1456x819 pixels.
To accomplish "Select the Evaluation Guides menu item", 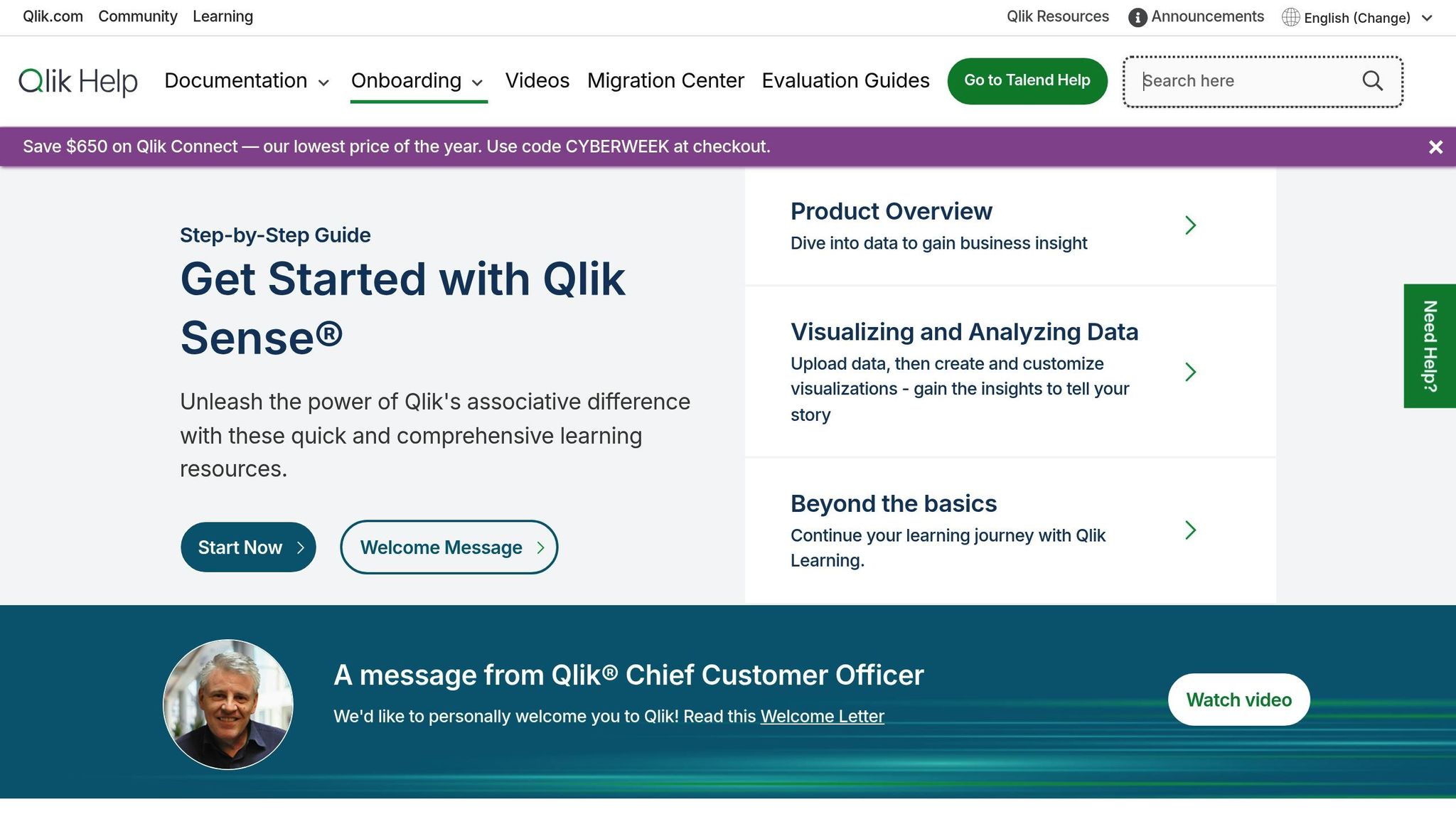I will pyautogui.click(x=846, y=80).
